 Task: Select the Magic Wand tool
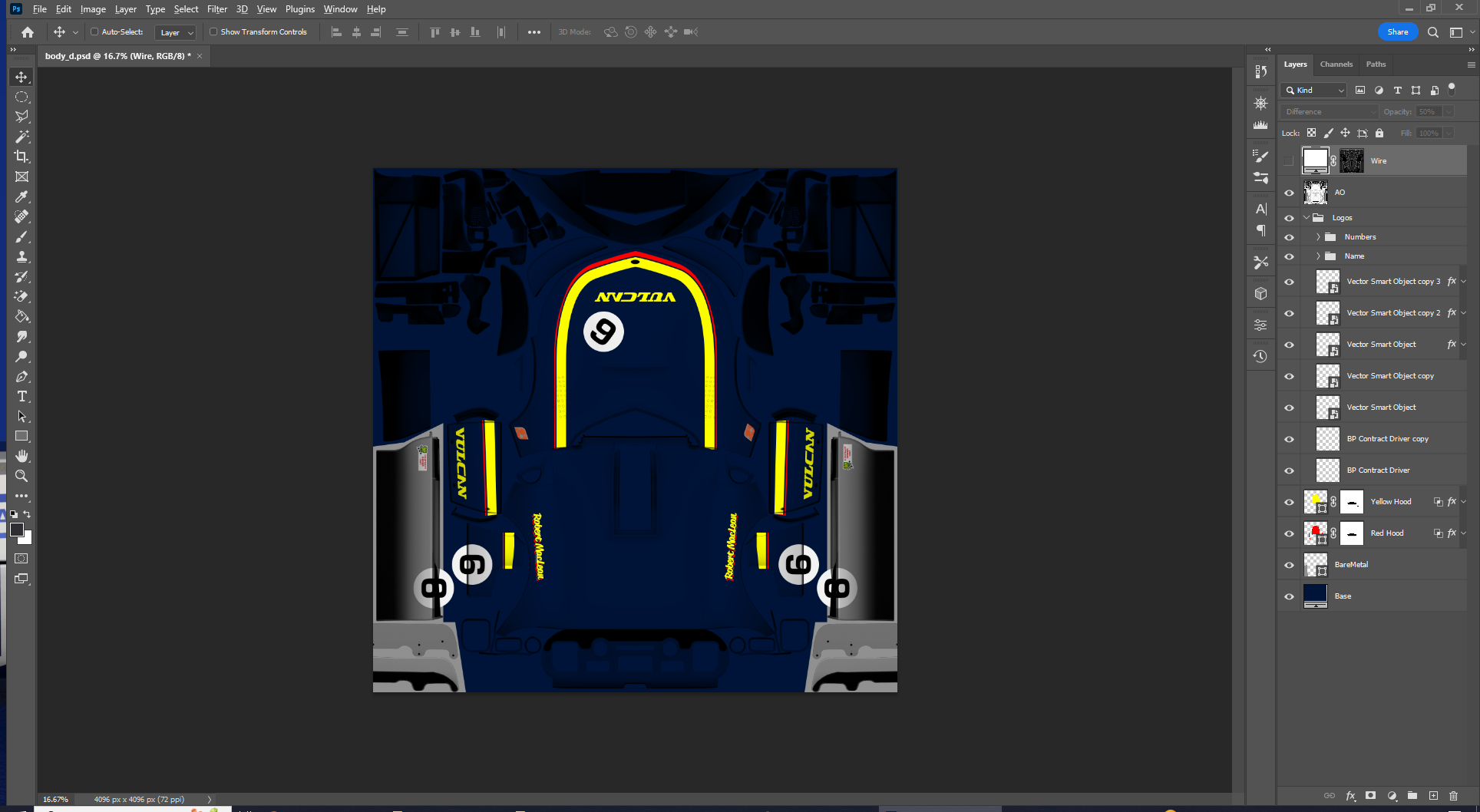21,137
